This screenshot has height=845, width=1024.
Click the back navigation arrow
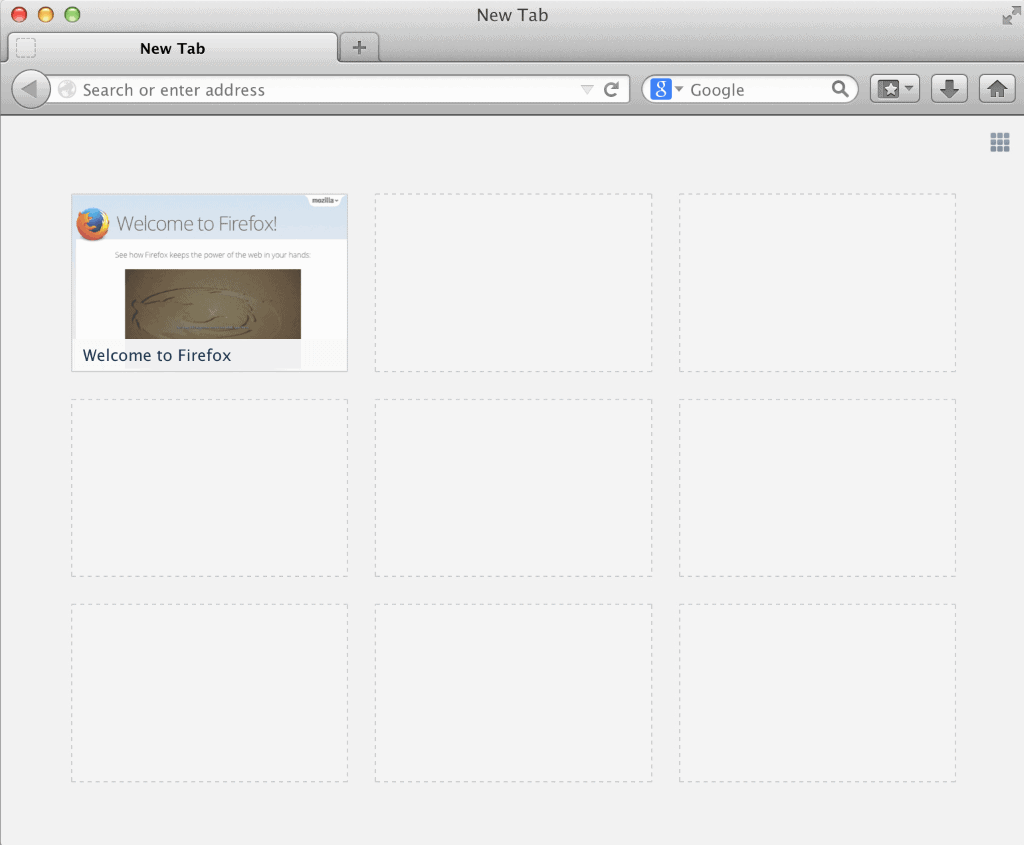coord(30,89)
